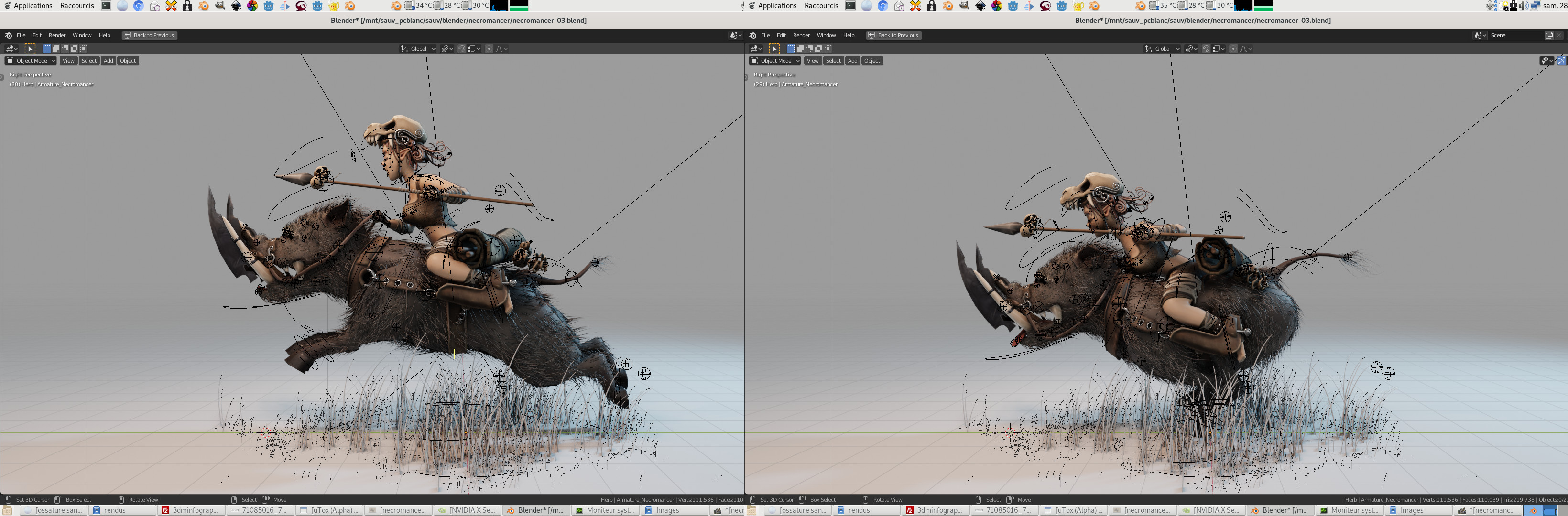
Task: Launch Inkscape from the left top panel
Action: [236, 5]
